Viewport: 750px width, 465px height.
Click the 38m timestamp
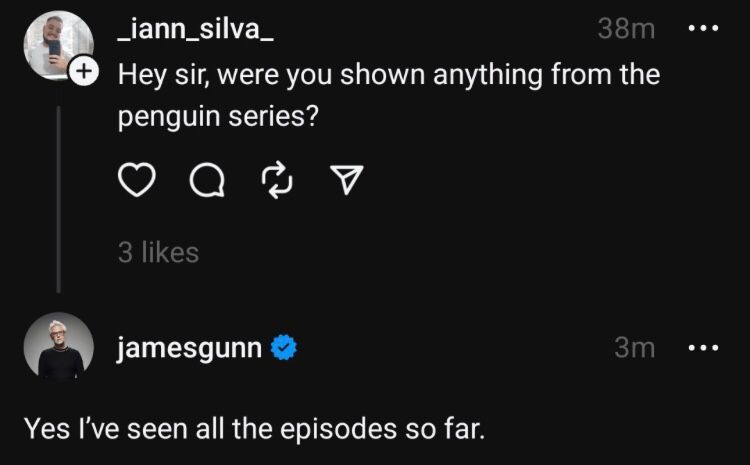(x=626, y=30)
